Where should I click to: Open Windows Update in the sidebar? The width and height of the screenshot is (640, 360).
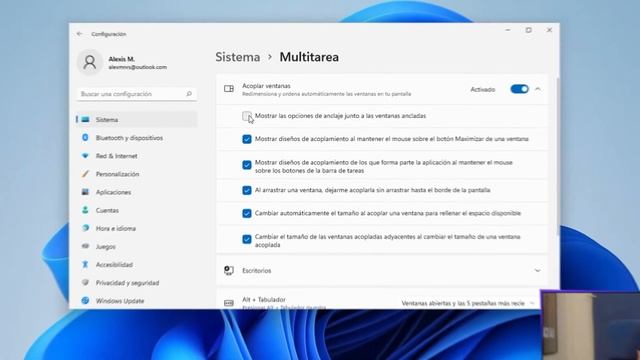tap(137, 301)
